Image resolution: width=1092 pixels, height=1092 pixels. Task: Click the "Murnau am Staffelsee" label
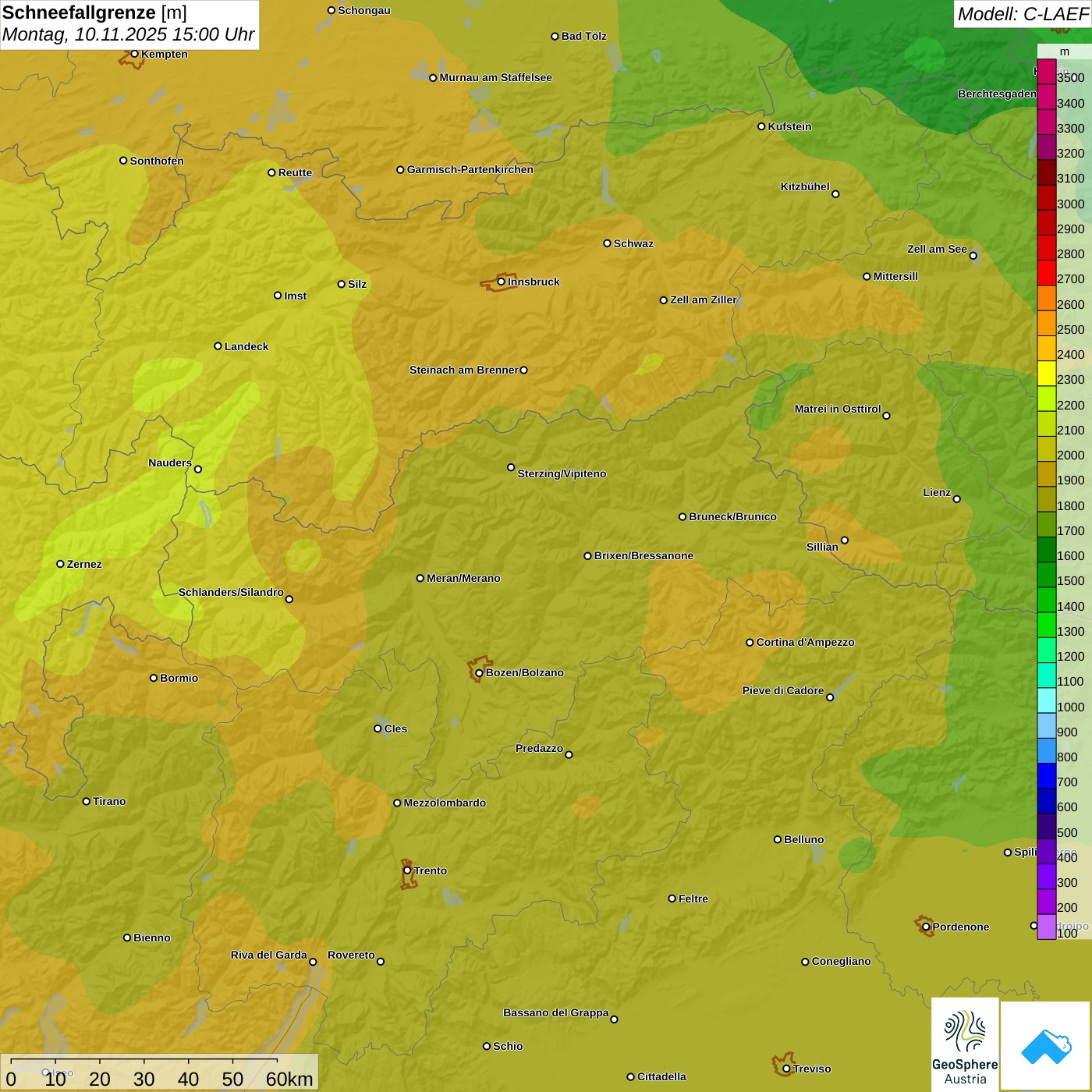(495, 77)
